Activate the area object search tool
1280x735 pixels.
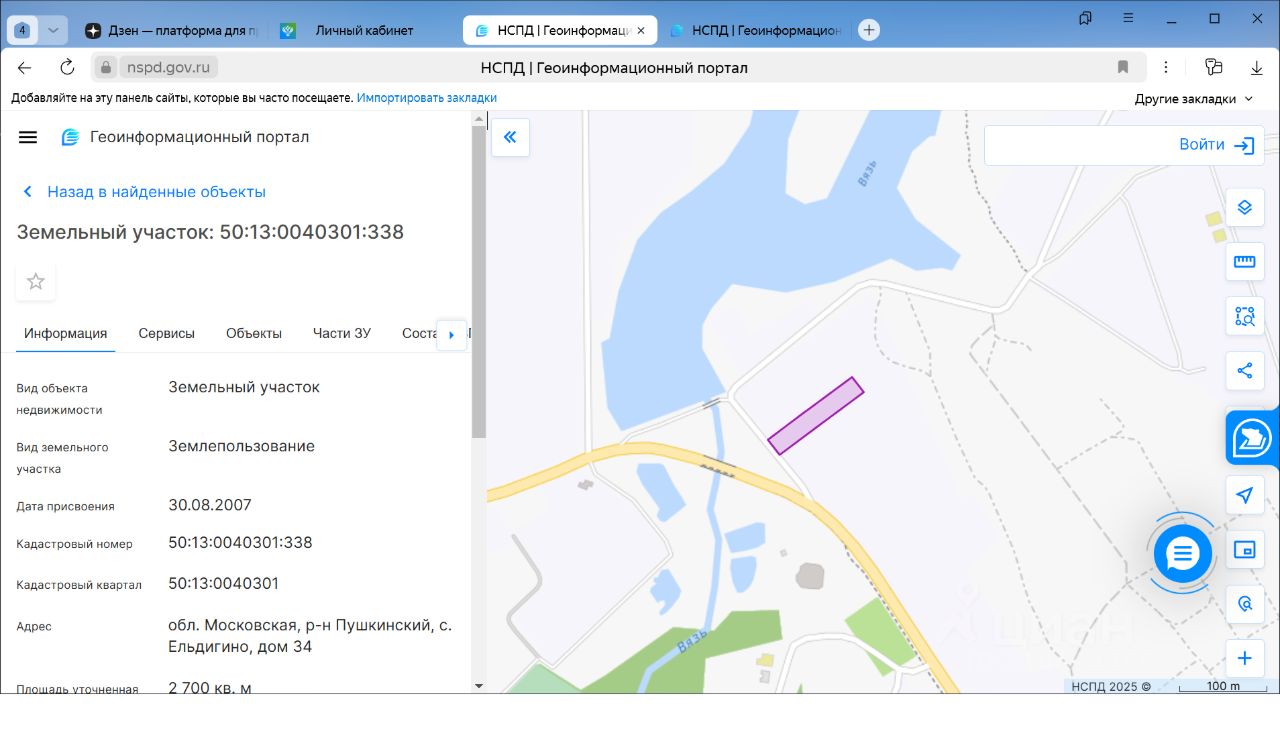[1244, 317]
